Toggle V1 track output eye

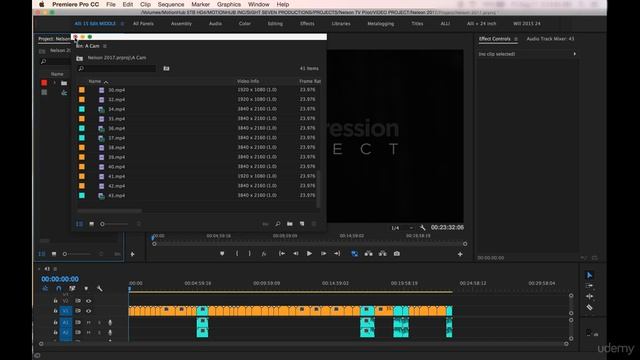89,311
